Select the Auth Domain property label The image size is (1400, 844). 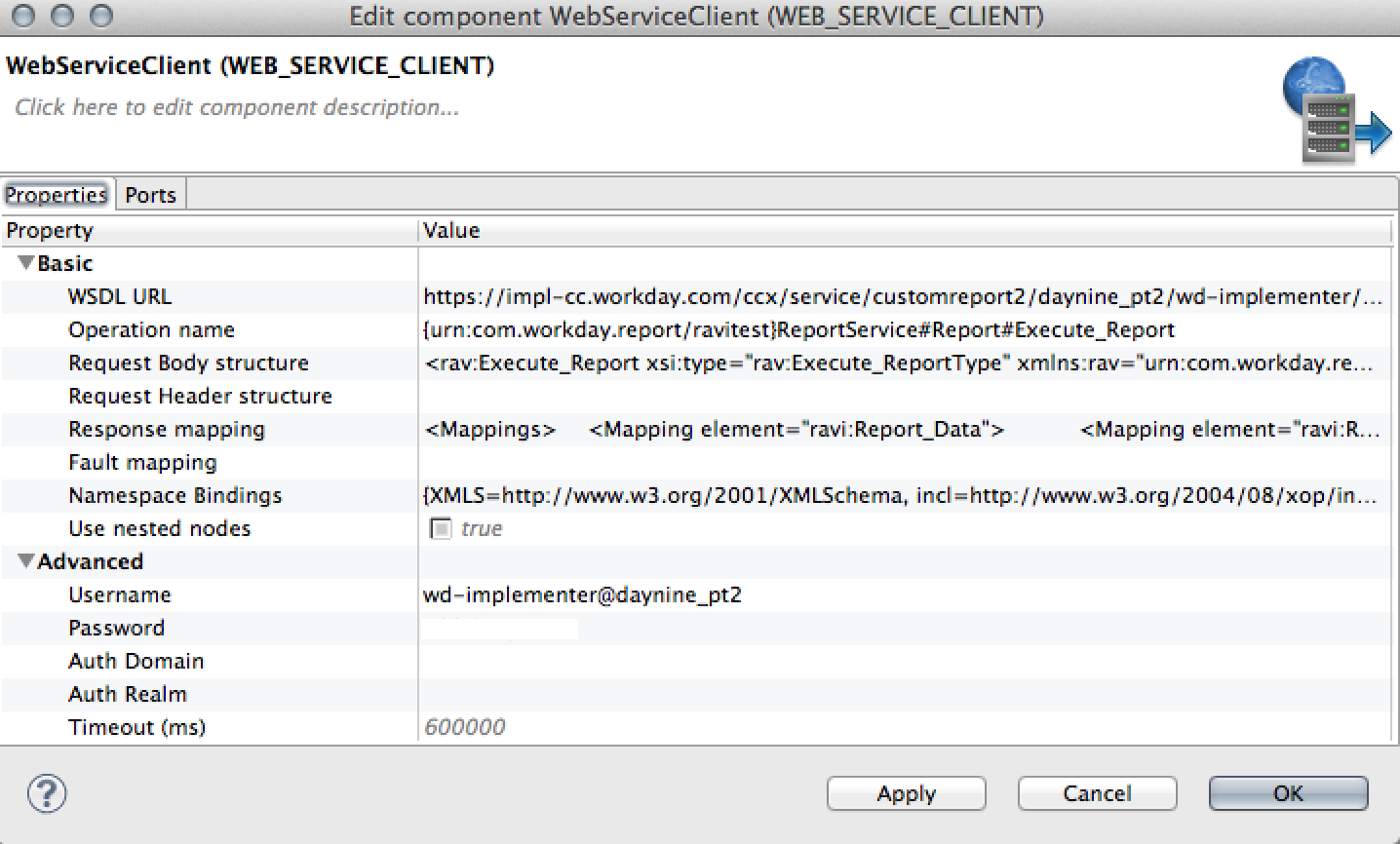point(136,661)
